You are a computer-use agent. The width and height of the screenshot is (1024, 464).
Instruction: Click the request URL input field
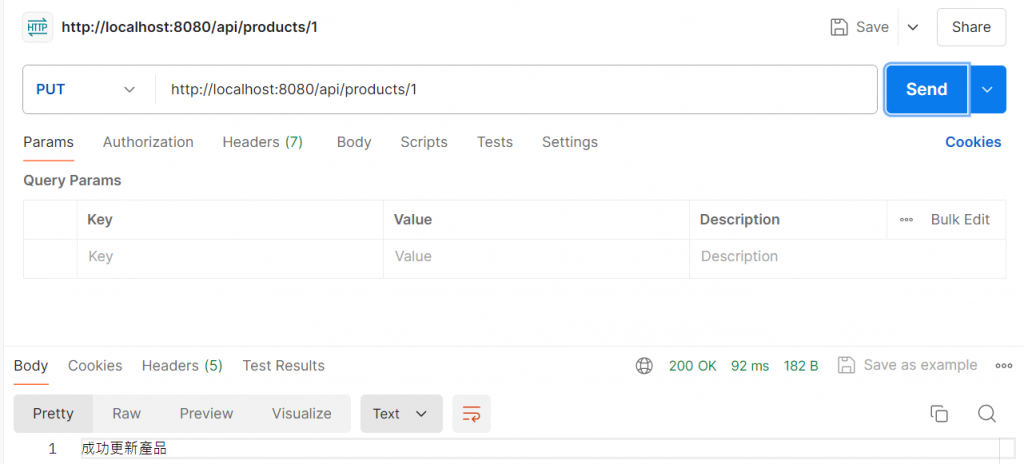click(x=516, y=90)
